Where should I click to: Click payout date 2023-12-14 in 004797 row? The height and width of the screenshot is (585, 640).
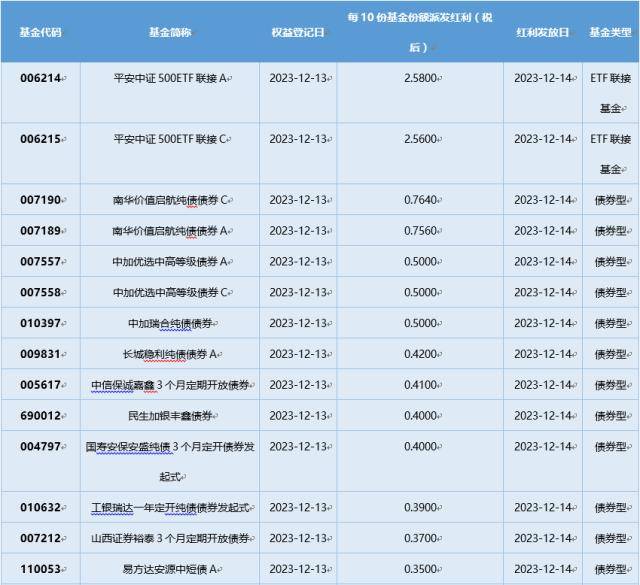pyautogui.click(x=543, y=447)
